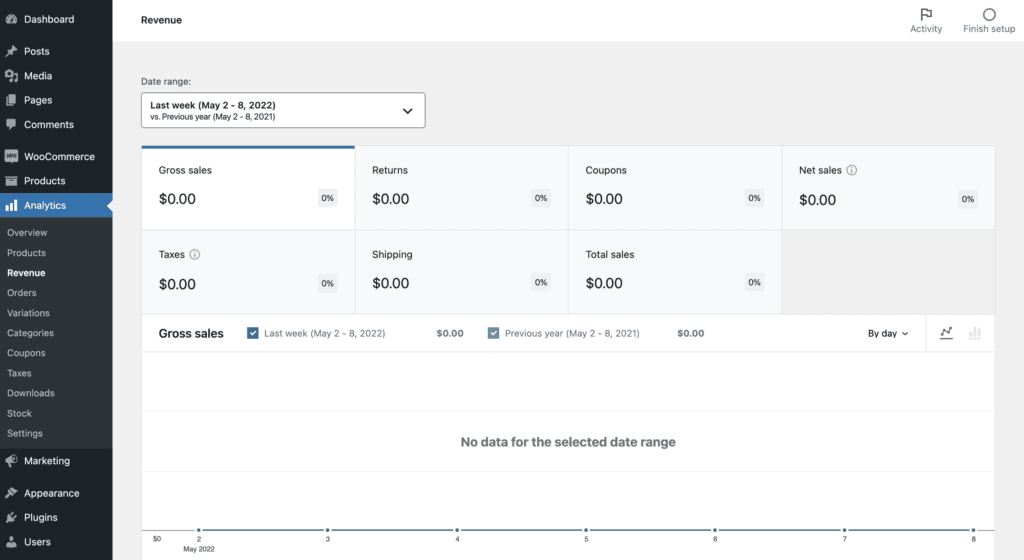Screen dimensions: 1024x560
Task: Select the Taxes summary card
Action: click(x=248, y=272)
